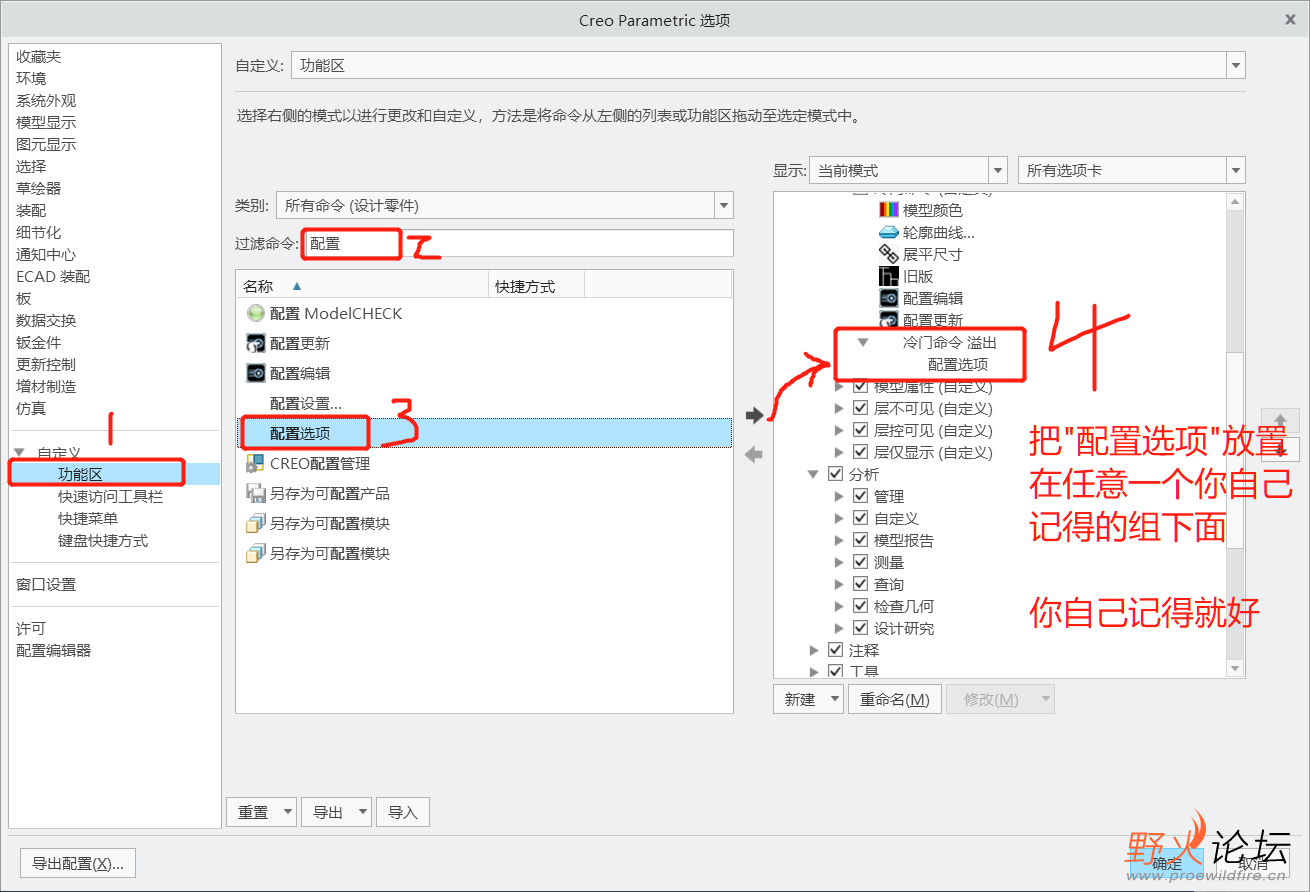1310x892 pixels.
Task: Select 配置选项 under 冷门命令 溢出
Action: [957, 364]
